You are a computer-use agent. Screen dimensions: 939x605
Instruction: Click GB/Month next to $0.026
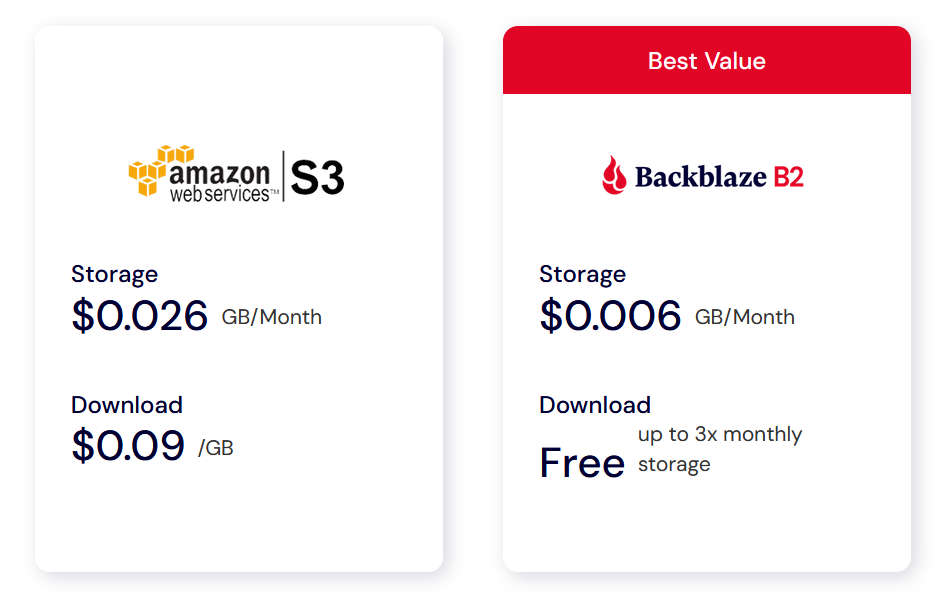(271, 318)
